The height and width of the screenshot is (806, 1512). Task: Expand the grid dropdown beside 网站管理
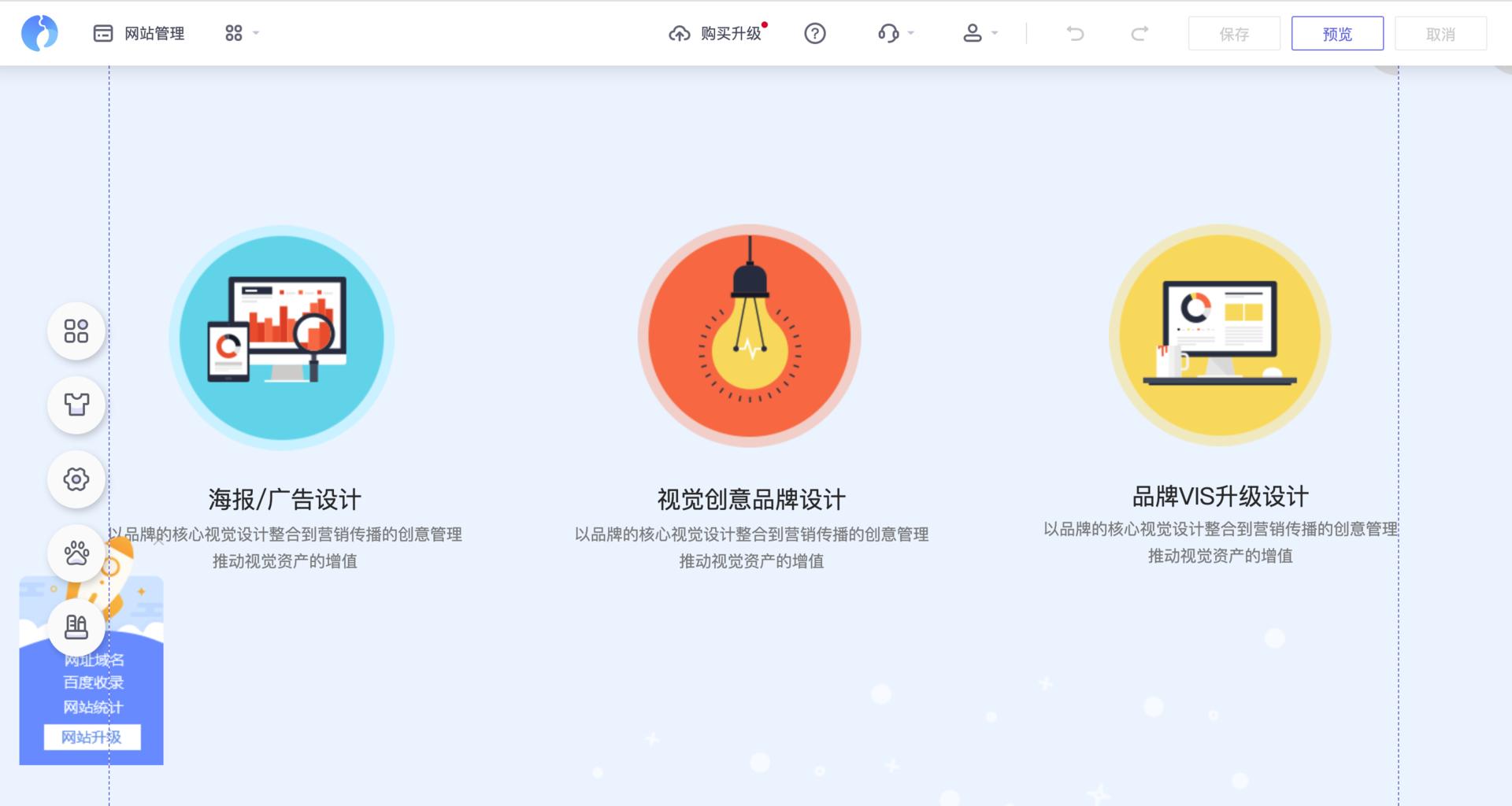click(x=240, y=33)
